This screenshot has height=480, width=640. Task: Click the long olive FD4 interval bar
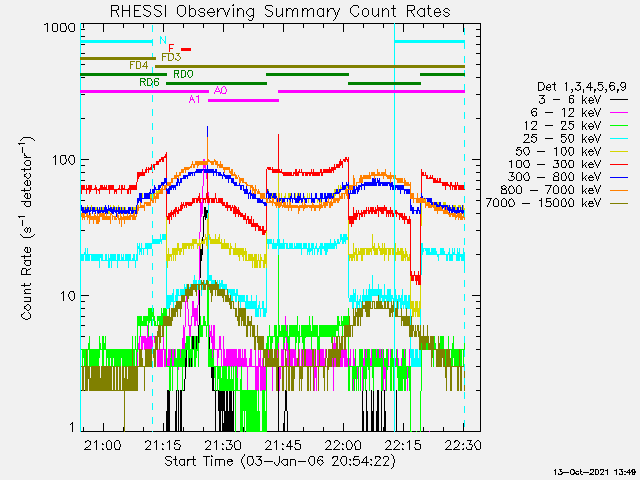pos(310,66)
